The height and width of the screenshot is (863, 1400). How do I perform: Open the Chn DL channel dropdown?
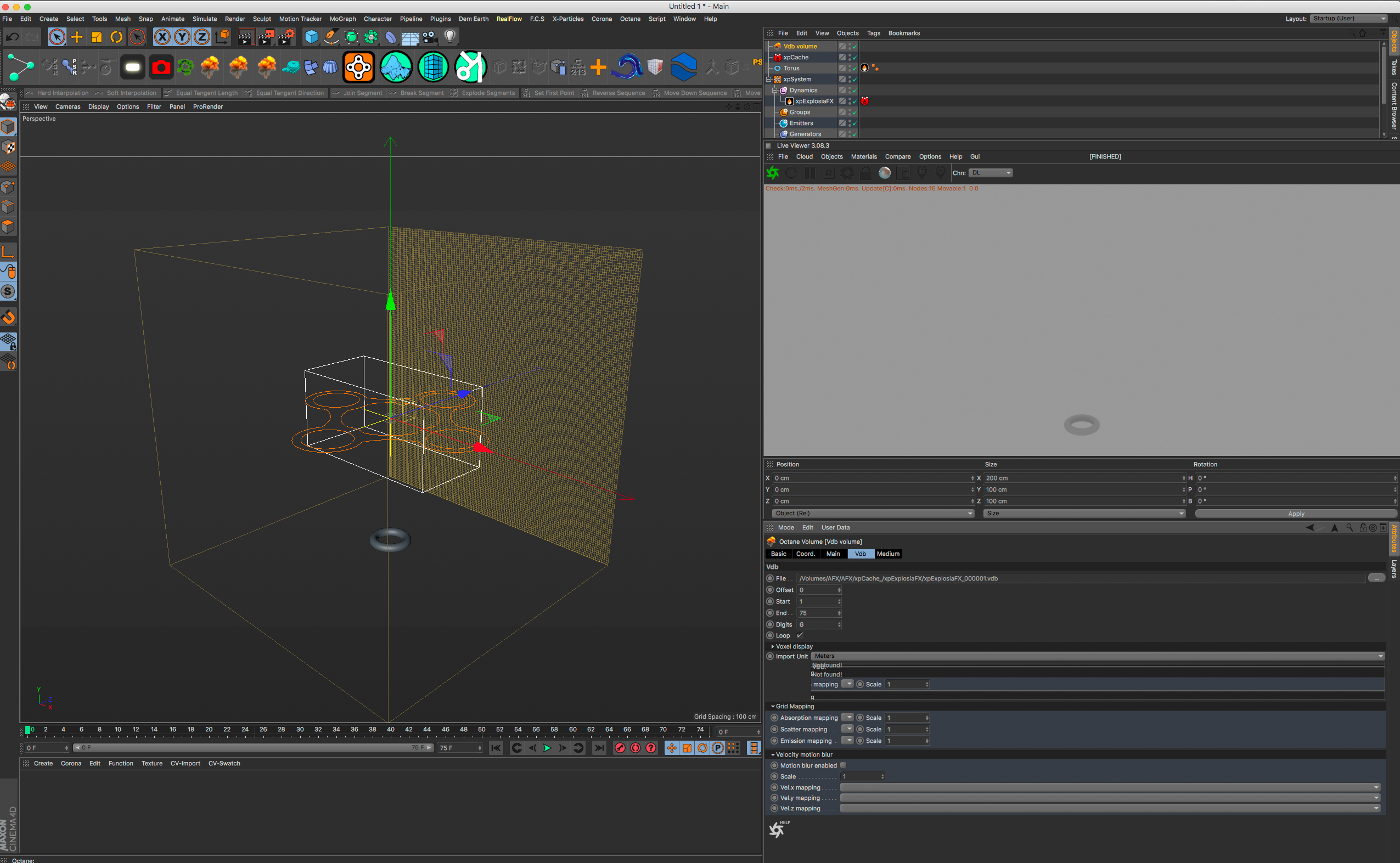tap(991, 173)
